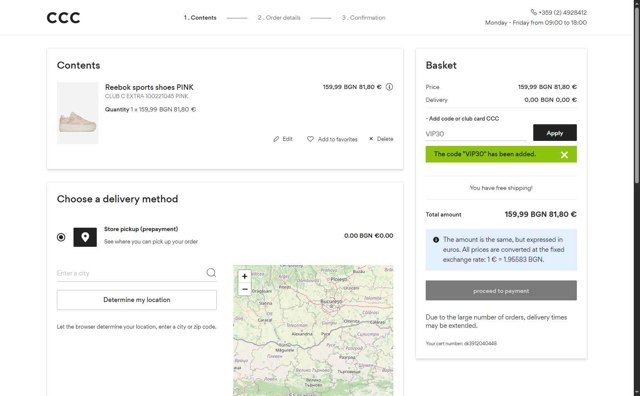The image size is (640, 396).
Task: Click the phone number +359 (2) 4928412
Action: click(562, 13)
